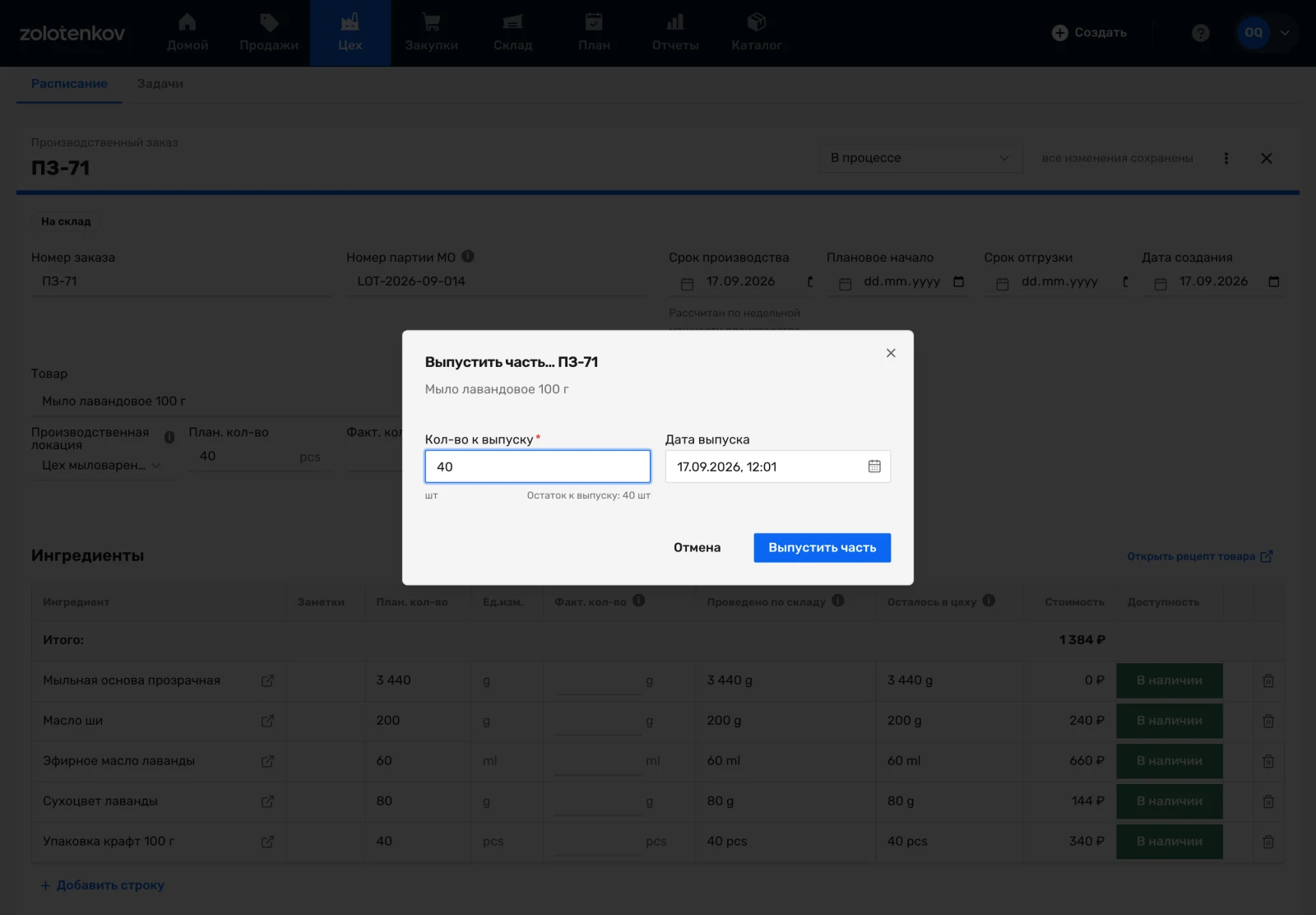Close the Выпустить часть dialog
The width and height of the screenshot is (1316, 915).
coord(891,353)
